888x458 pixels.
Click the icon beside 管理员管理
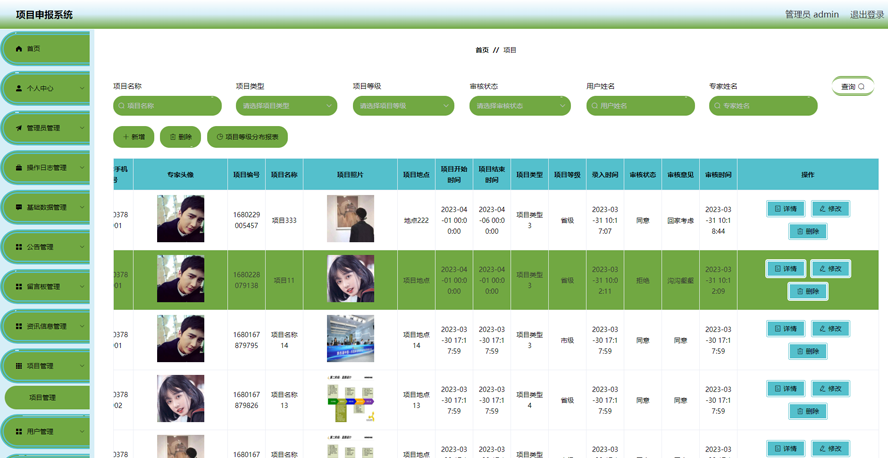[19, 128]
